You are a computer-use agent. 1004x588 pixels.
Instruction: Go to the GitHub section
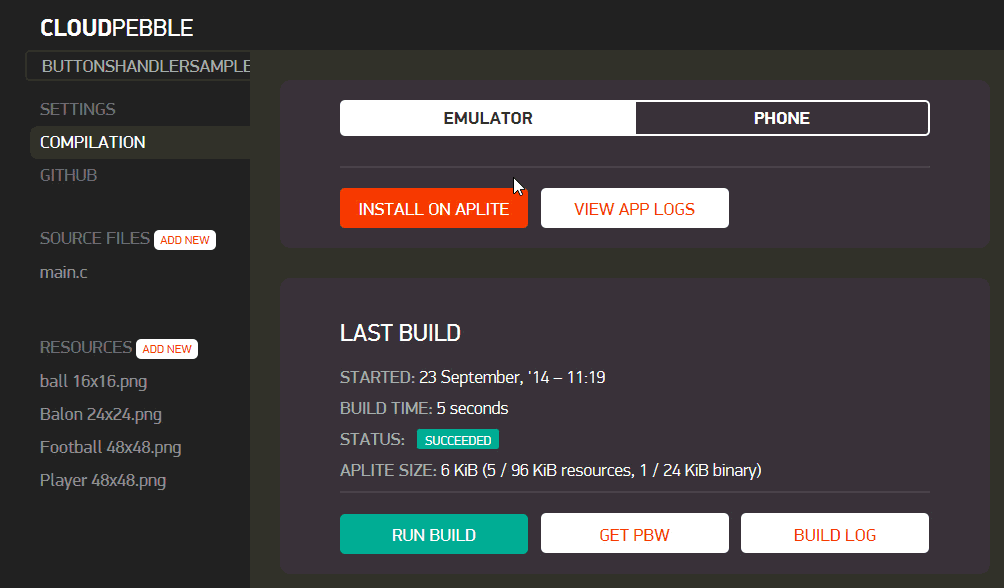[69, 175]
